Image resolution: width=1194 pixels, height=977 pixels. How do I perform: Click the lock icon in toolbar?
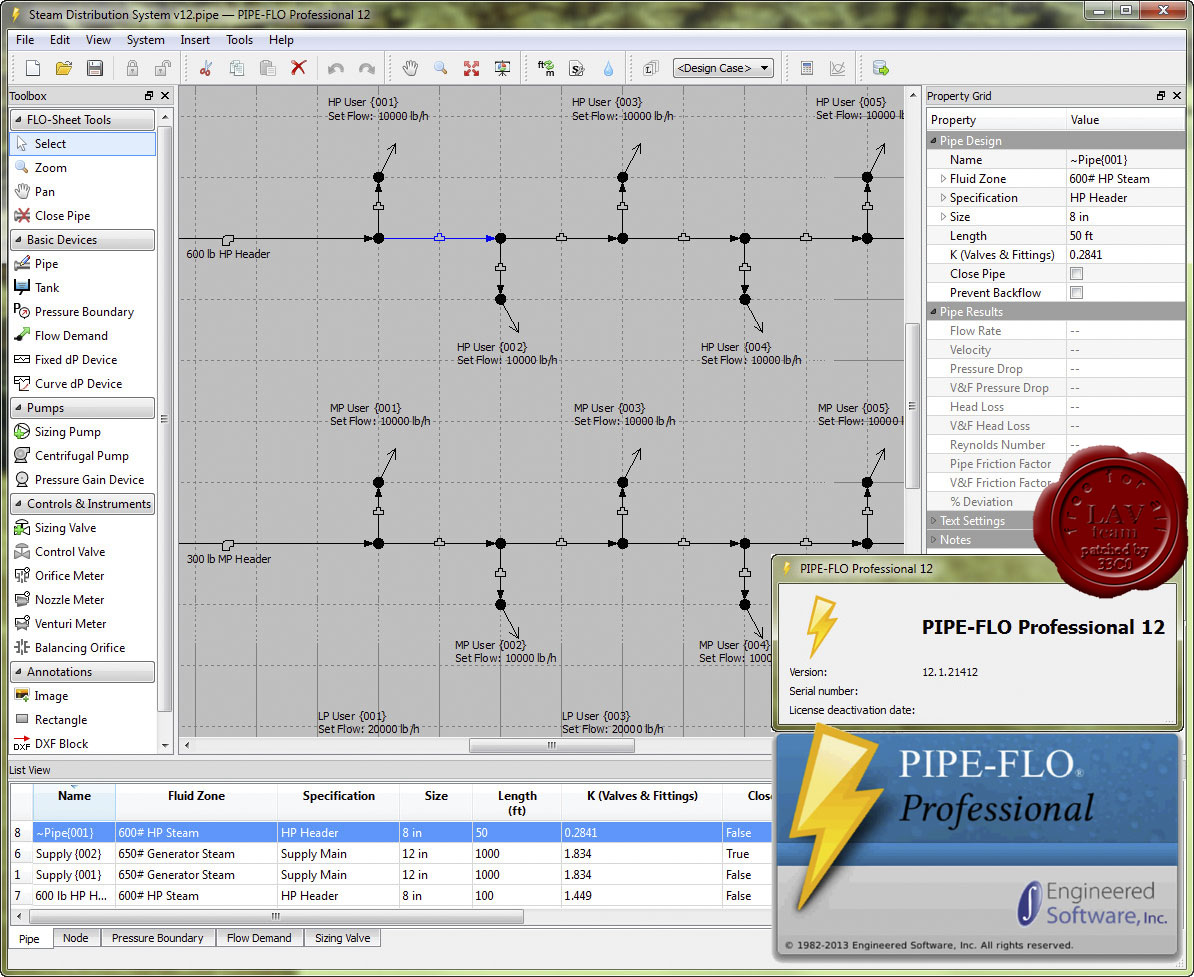132,69
